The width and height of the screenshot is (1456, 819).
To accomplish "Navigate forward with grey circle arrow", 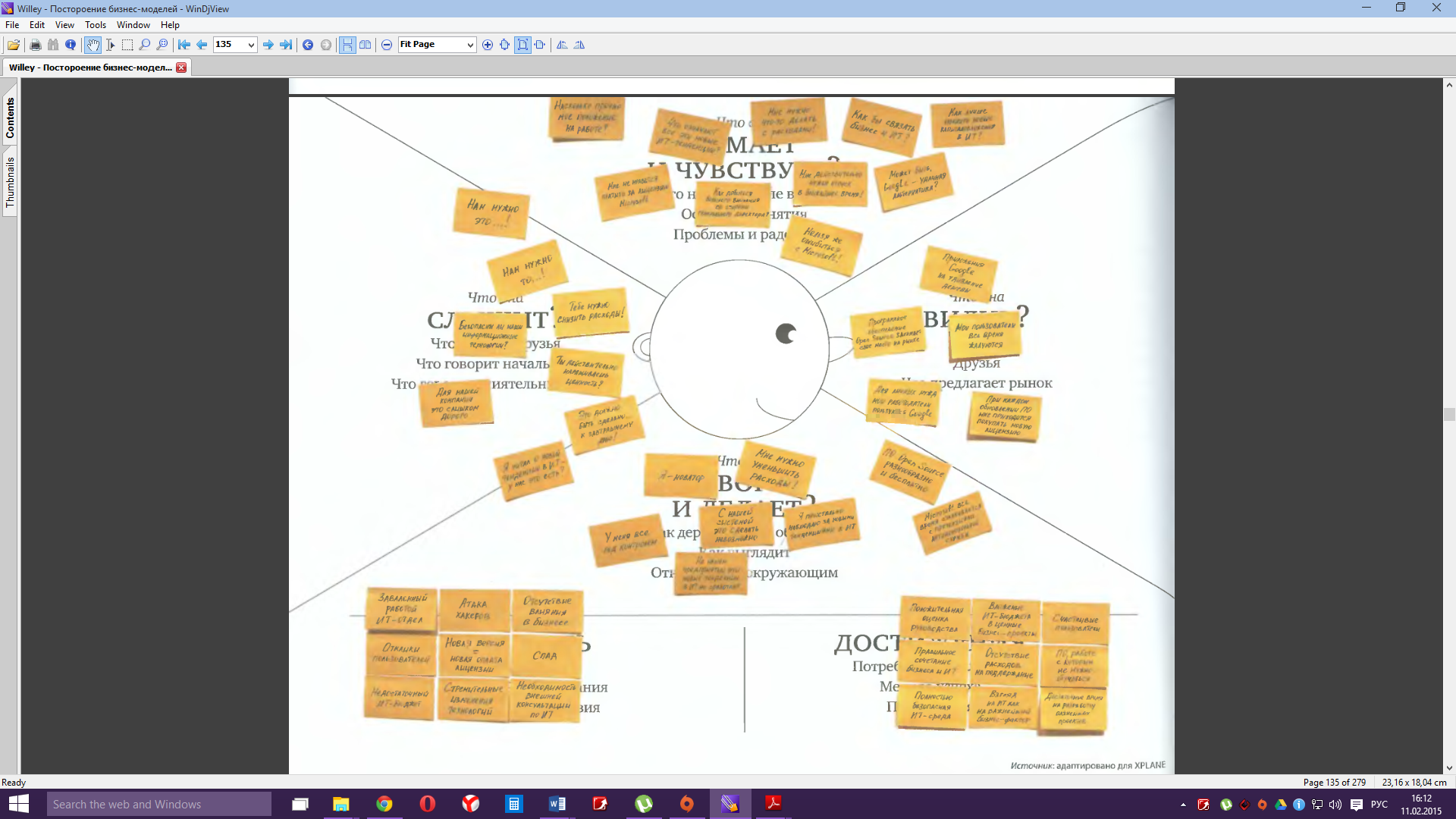I will pyautogui.click(x=326, y=45).
